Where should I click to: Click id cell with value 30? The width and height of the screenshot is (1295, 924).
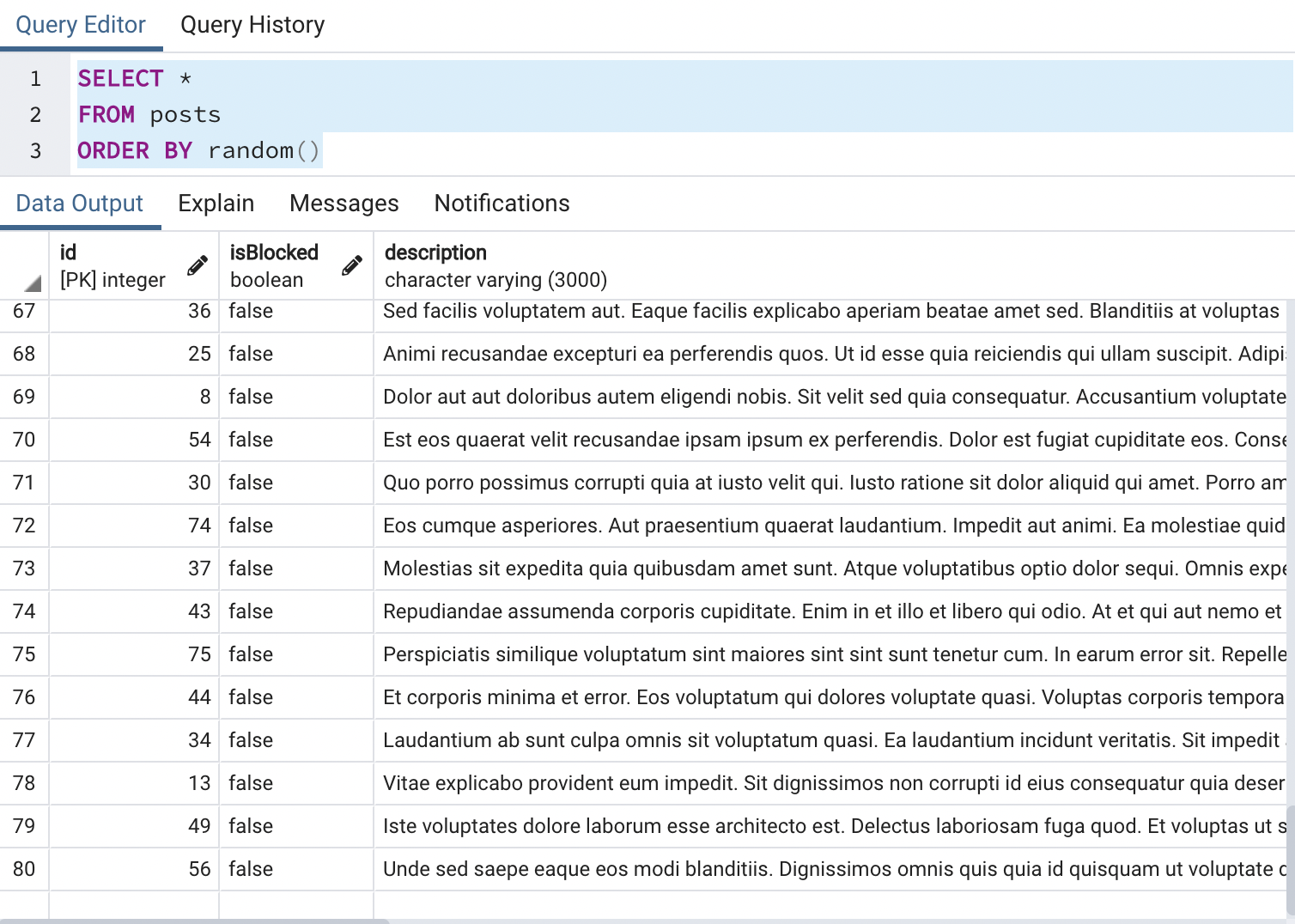click(x=134, y=483)
